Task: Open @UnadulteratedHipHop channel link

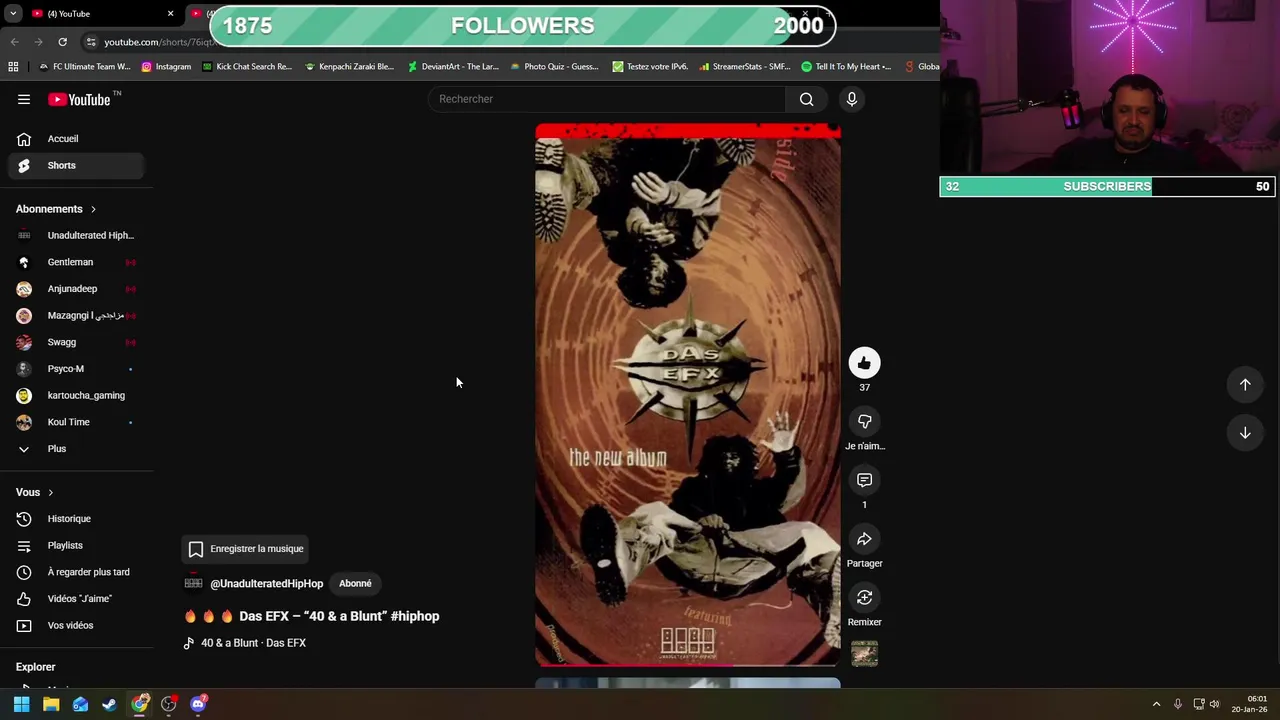Action: pyautogui.click(x=267, y=584)
